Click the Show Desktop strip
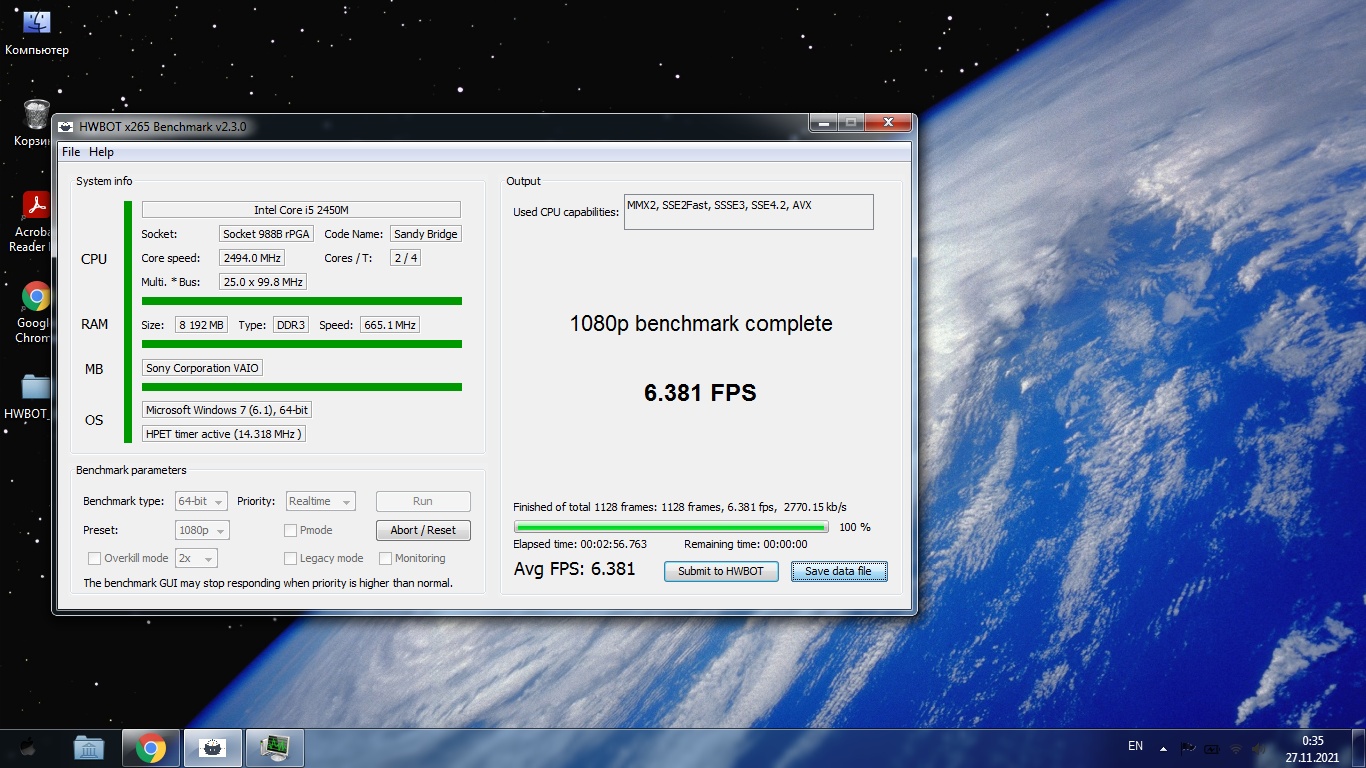This screenshot has width=1366, height=768. [1359, 748]
